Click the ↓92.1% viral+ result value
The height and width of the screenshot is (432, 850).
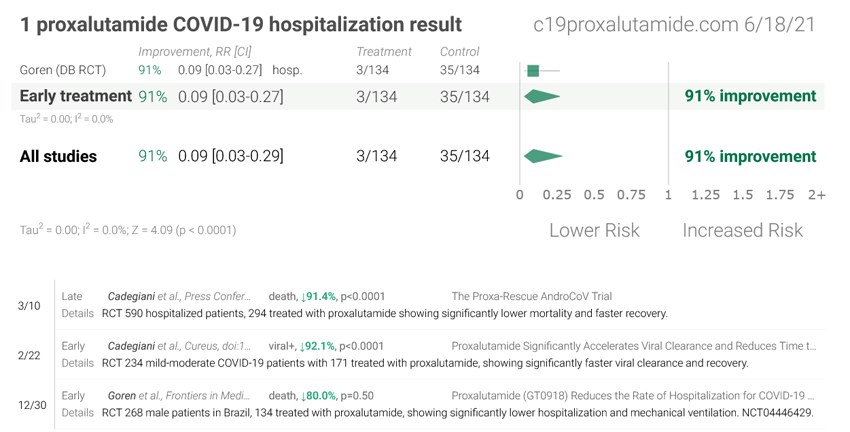tap(318, 346)
